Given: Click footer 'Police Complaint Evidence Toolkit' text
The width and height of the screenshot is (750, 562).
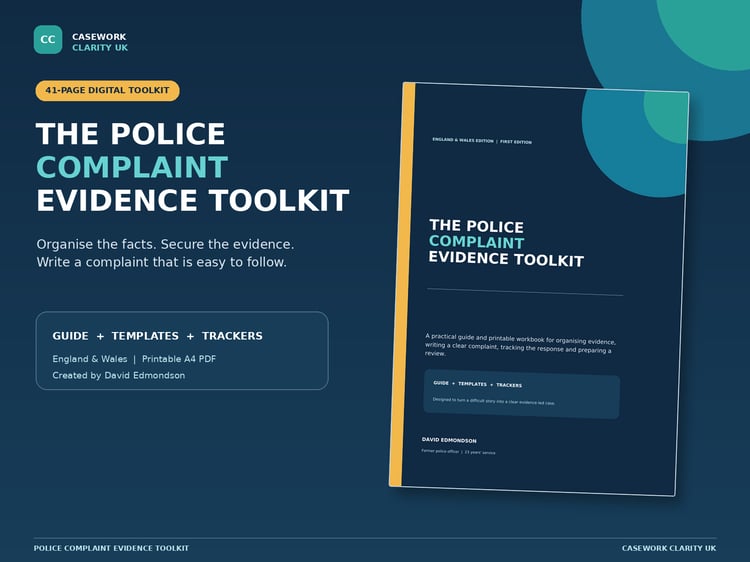Looking at the screenshot, I should click(x=111, y=548).
